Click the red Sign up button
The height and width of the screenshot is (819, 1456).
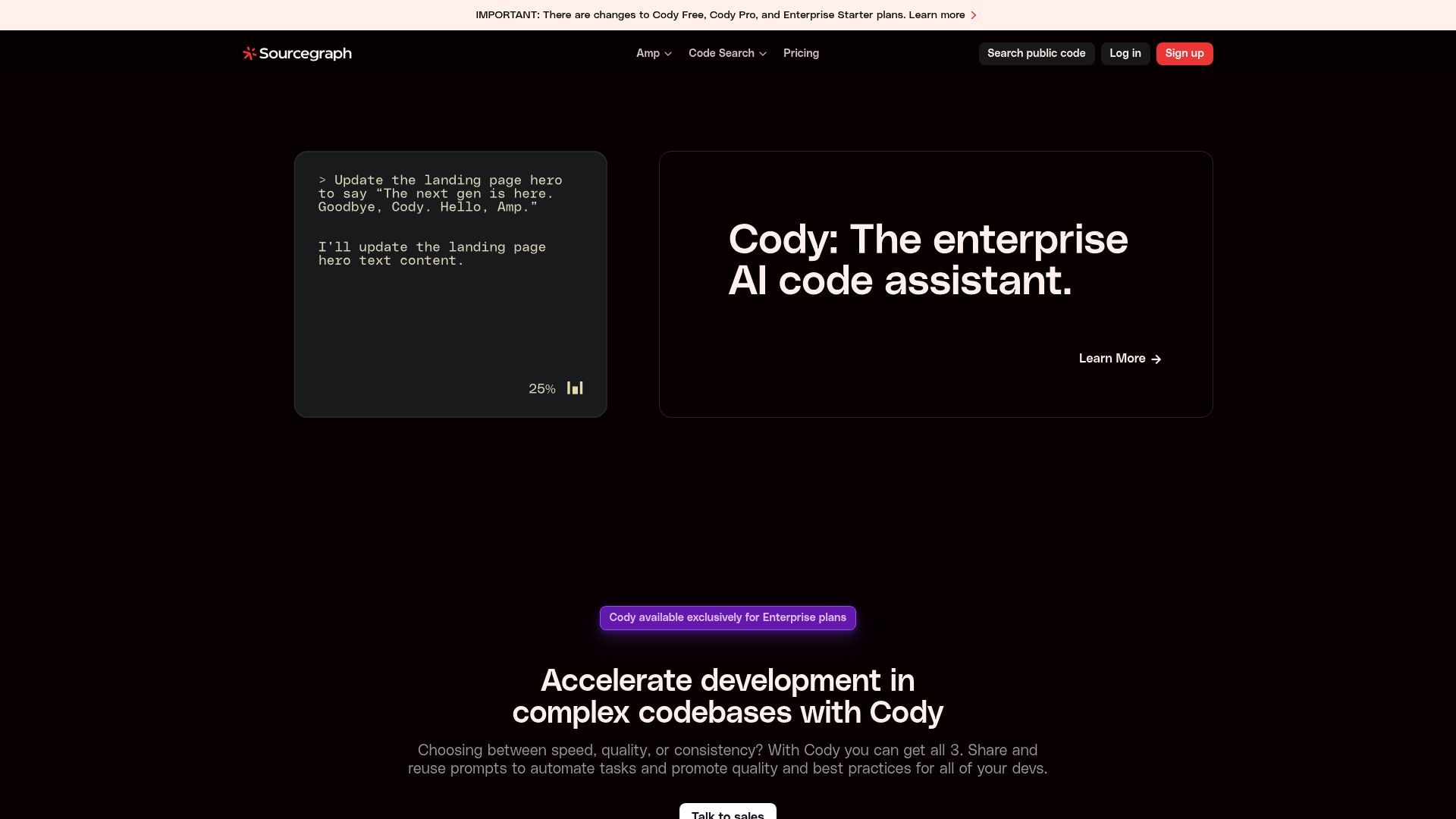point(1184,53)
